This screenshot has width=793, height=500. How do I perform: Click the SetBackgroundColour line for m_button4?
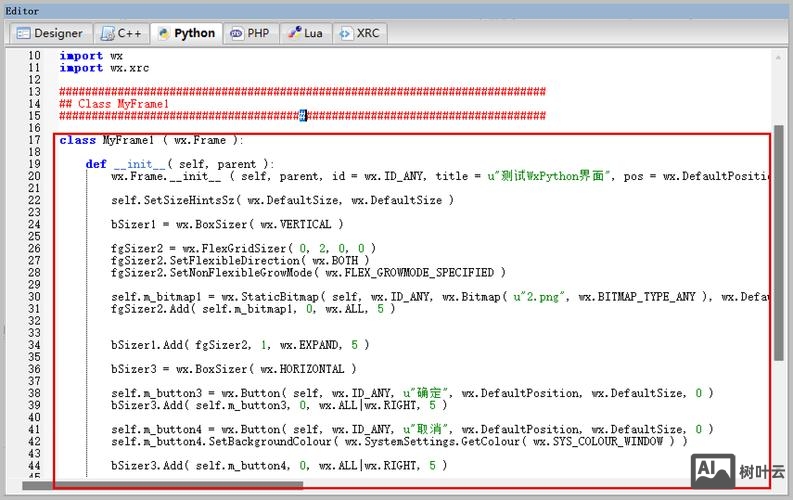[400, 441]
